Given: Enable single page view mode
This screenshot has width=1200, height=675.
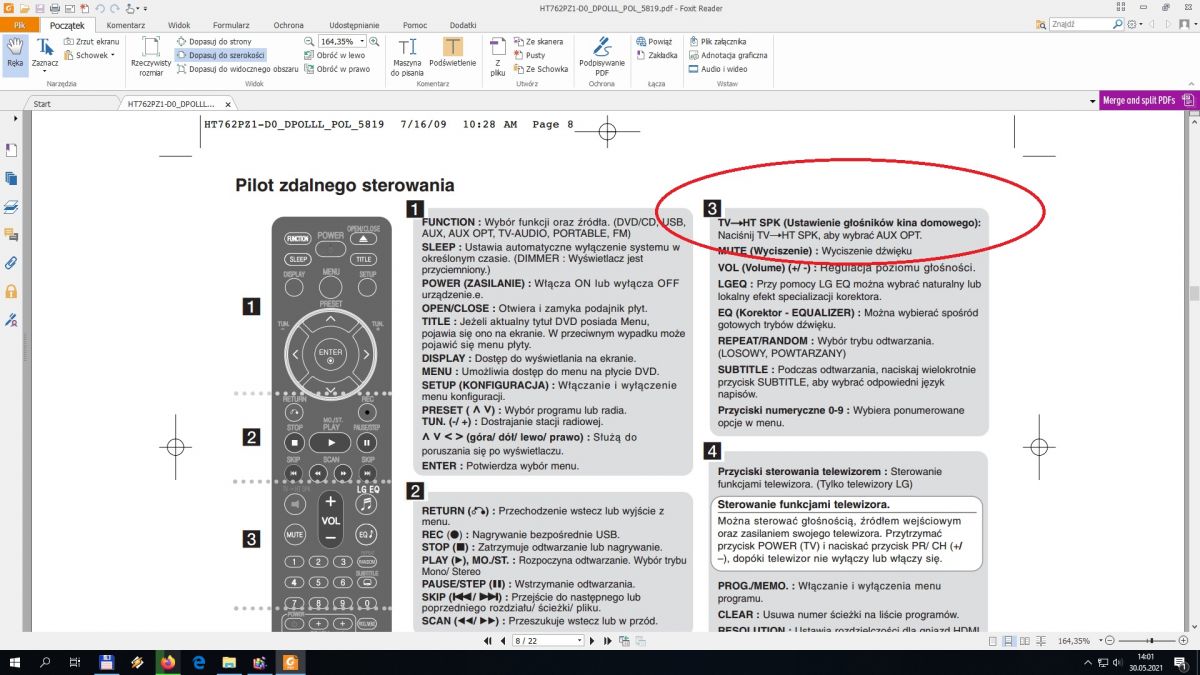Looking at the screenshot, I should coord(992,640).
